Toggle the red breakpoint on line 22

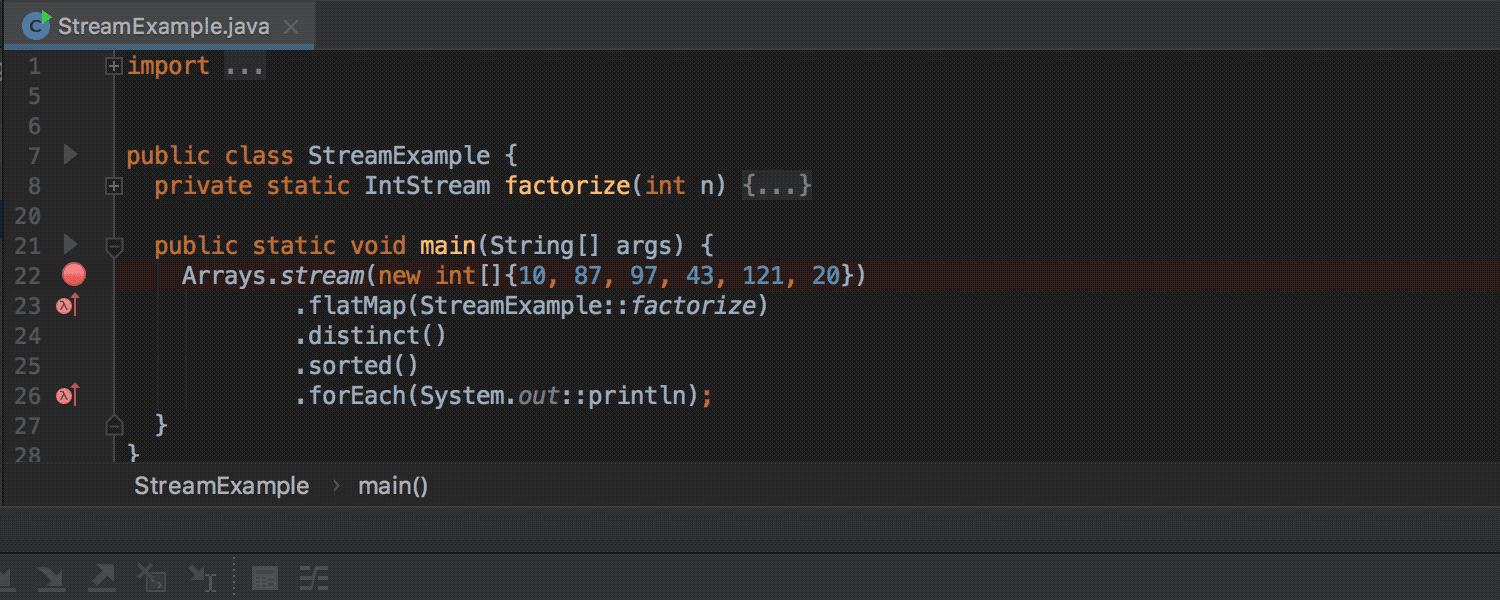coord(74,275)
